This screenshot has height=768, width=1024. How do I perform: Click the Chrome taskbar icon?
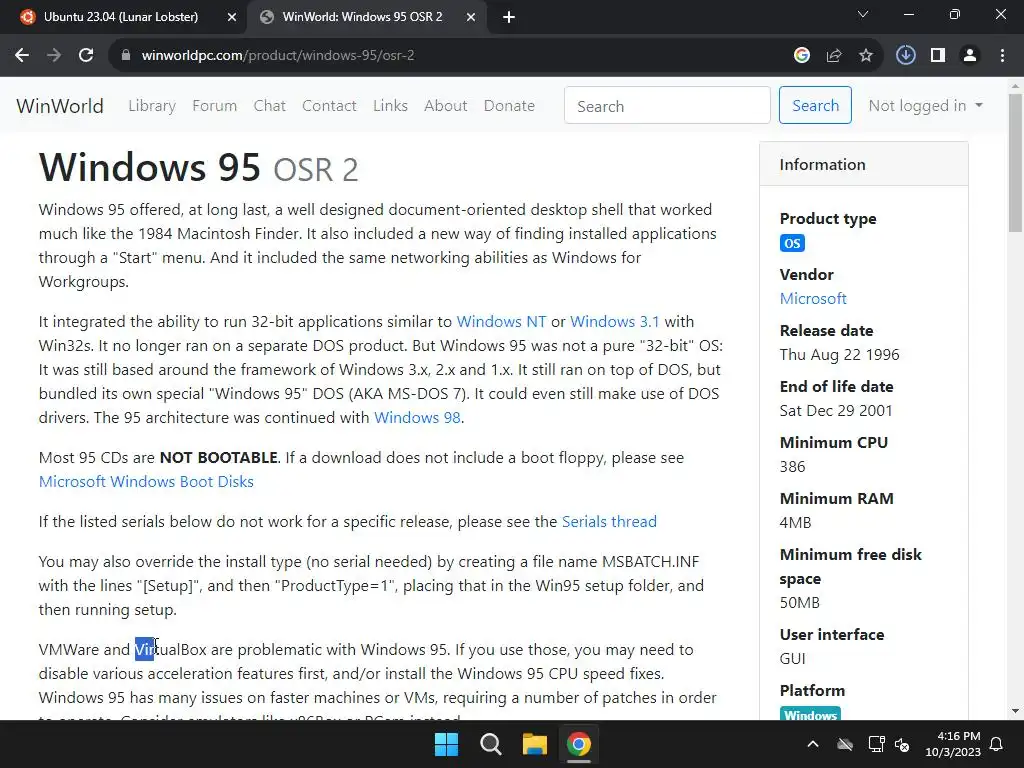[x=579, y=744]
